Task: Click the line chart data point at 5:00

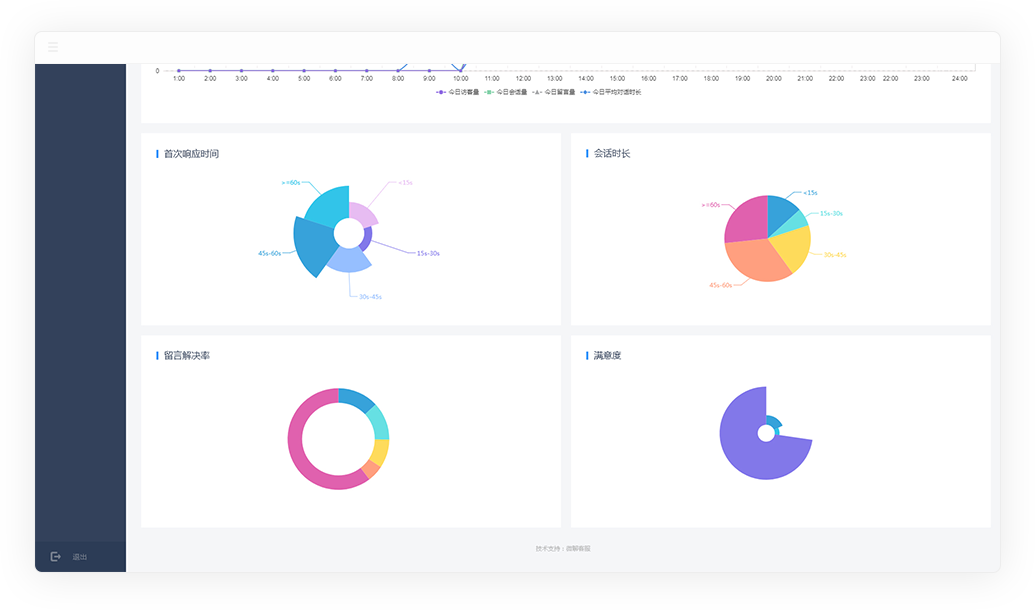Action: point(304,71)
